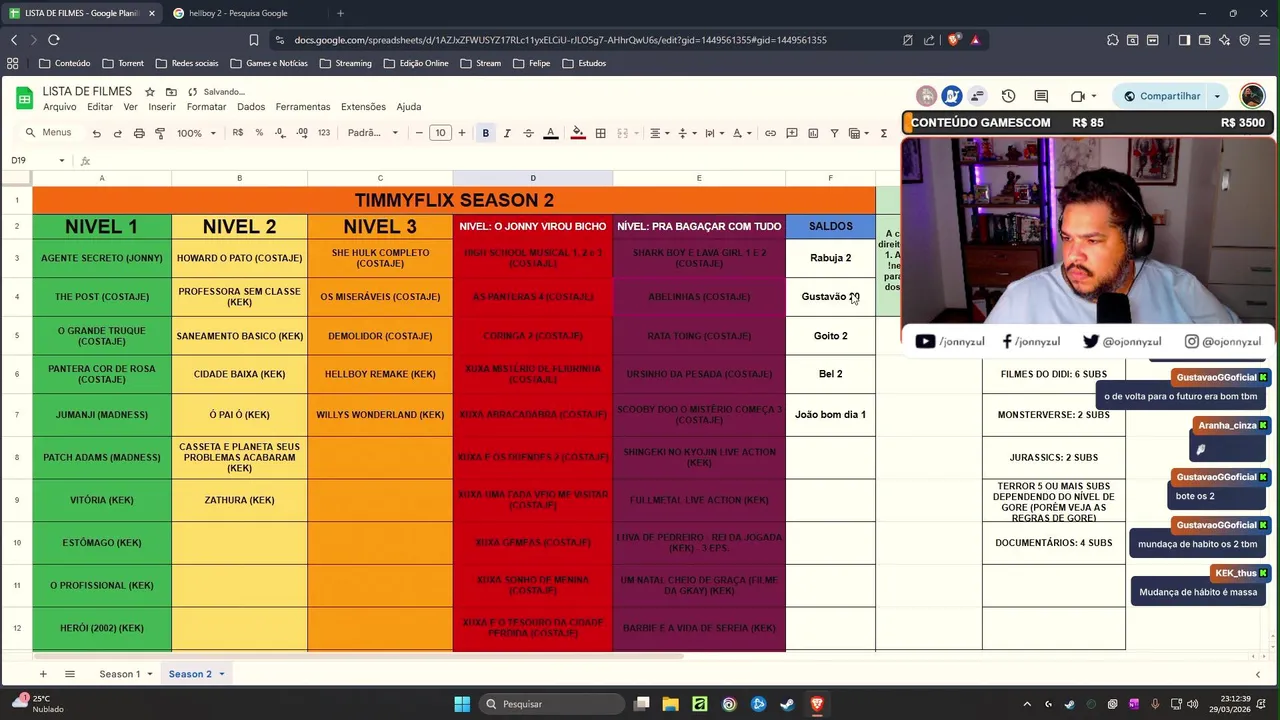The height and width of the screenshot is (720, 1280).
Task: Open the all sheets list icon
Action: 70,674
